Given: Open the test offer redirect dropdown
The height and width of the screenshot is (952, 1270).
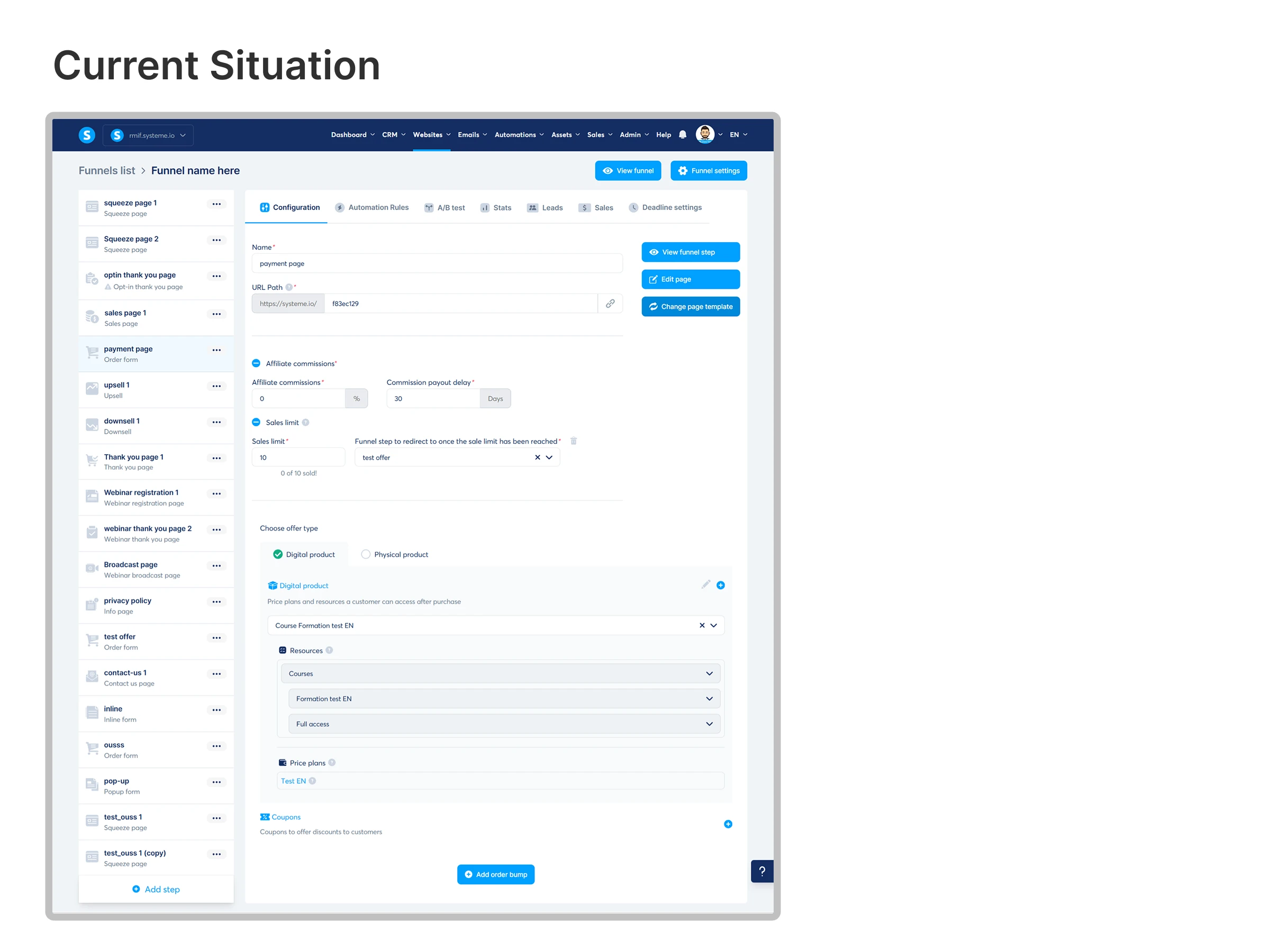Looking at the screenshot, I should click(x=549, y=457).
